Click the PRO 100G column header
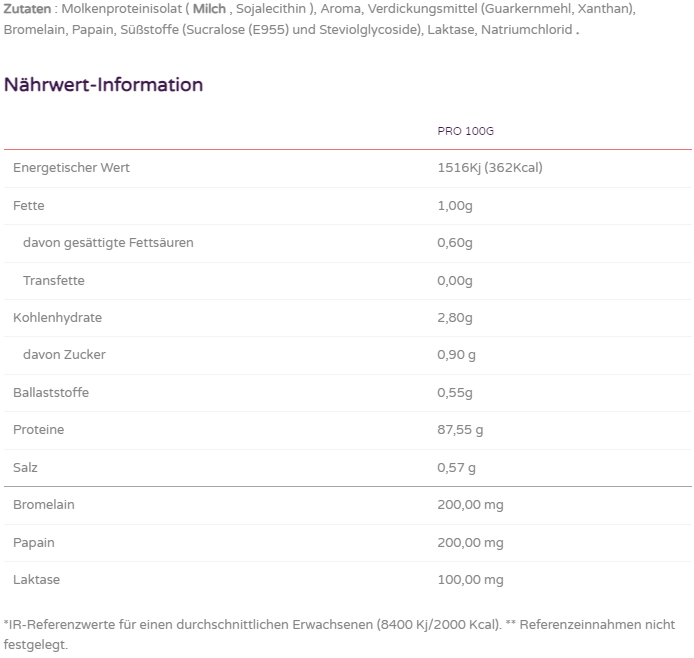 point(466,131)
